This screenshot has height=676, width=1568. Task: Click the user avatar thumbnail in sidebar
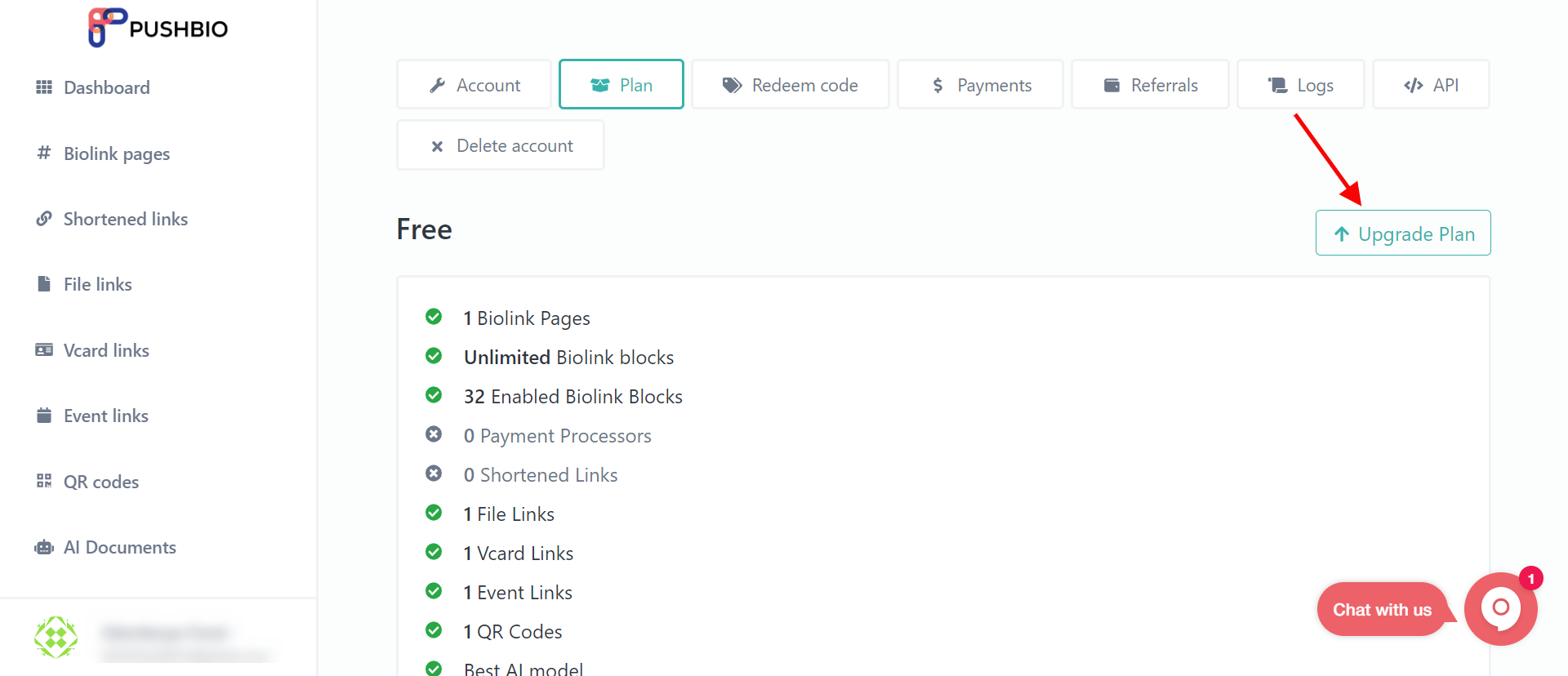(x=56, y=637)
